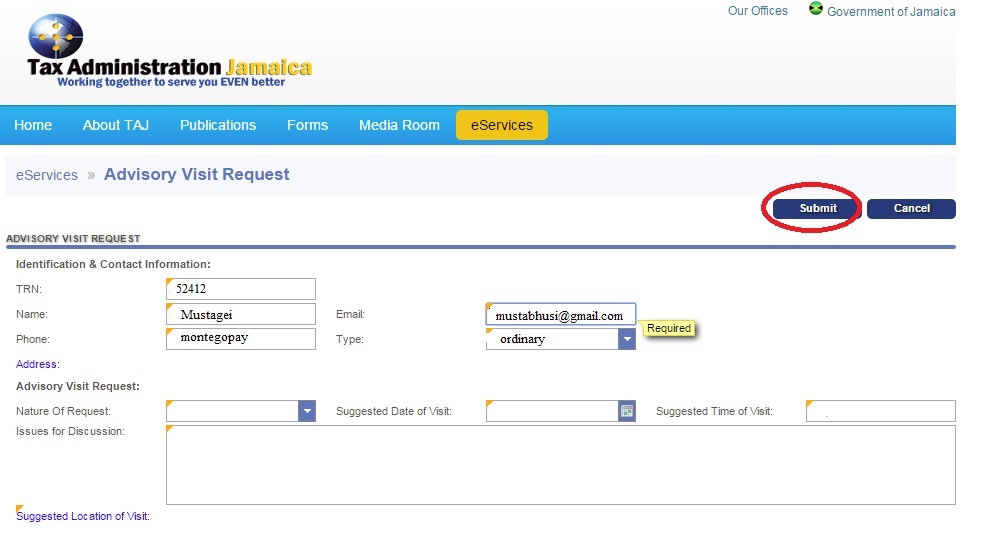Select the eServices tab

click(x=501, y=125)
